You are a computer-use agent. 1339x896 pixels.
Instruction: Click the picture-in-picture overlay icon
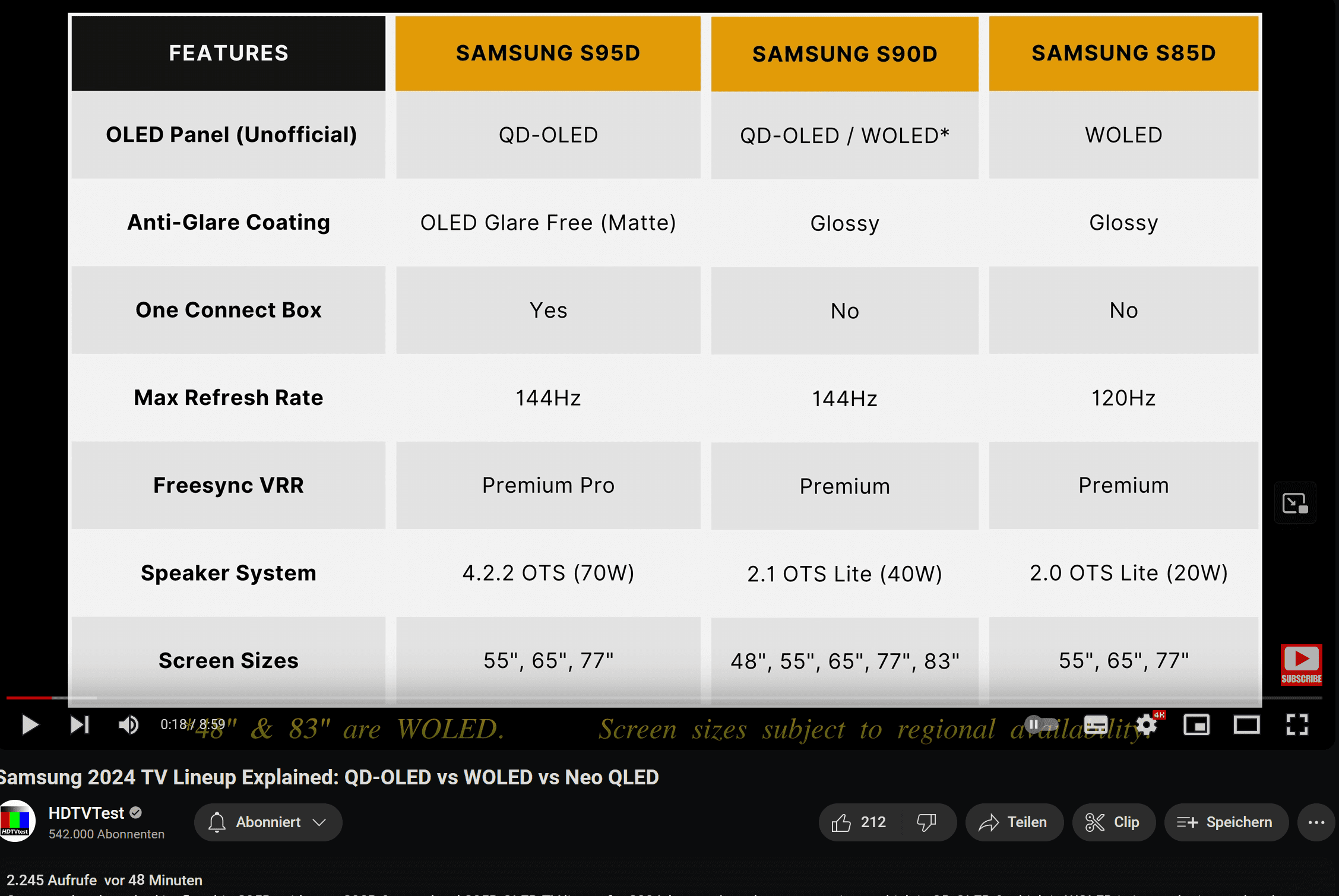(1295, 504)
